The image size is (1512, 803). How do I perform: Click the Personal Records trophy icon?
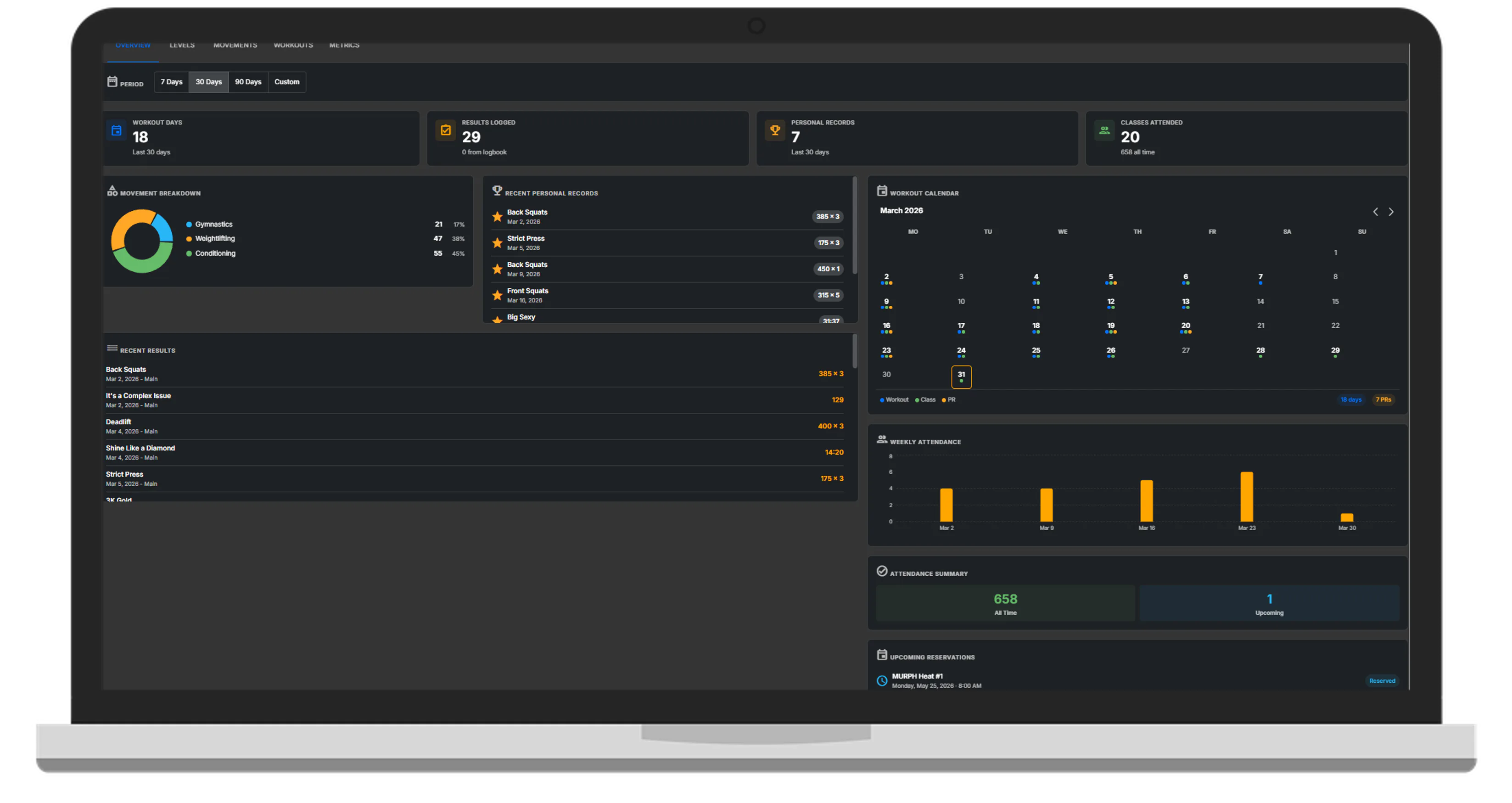pos(775,130)
